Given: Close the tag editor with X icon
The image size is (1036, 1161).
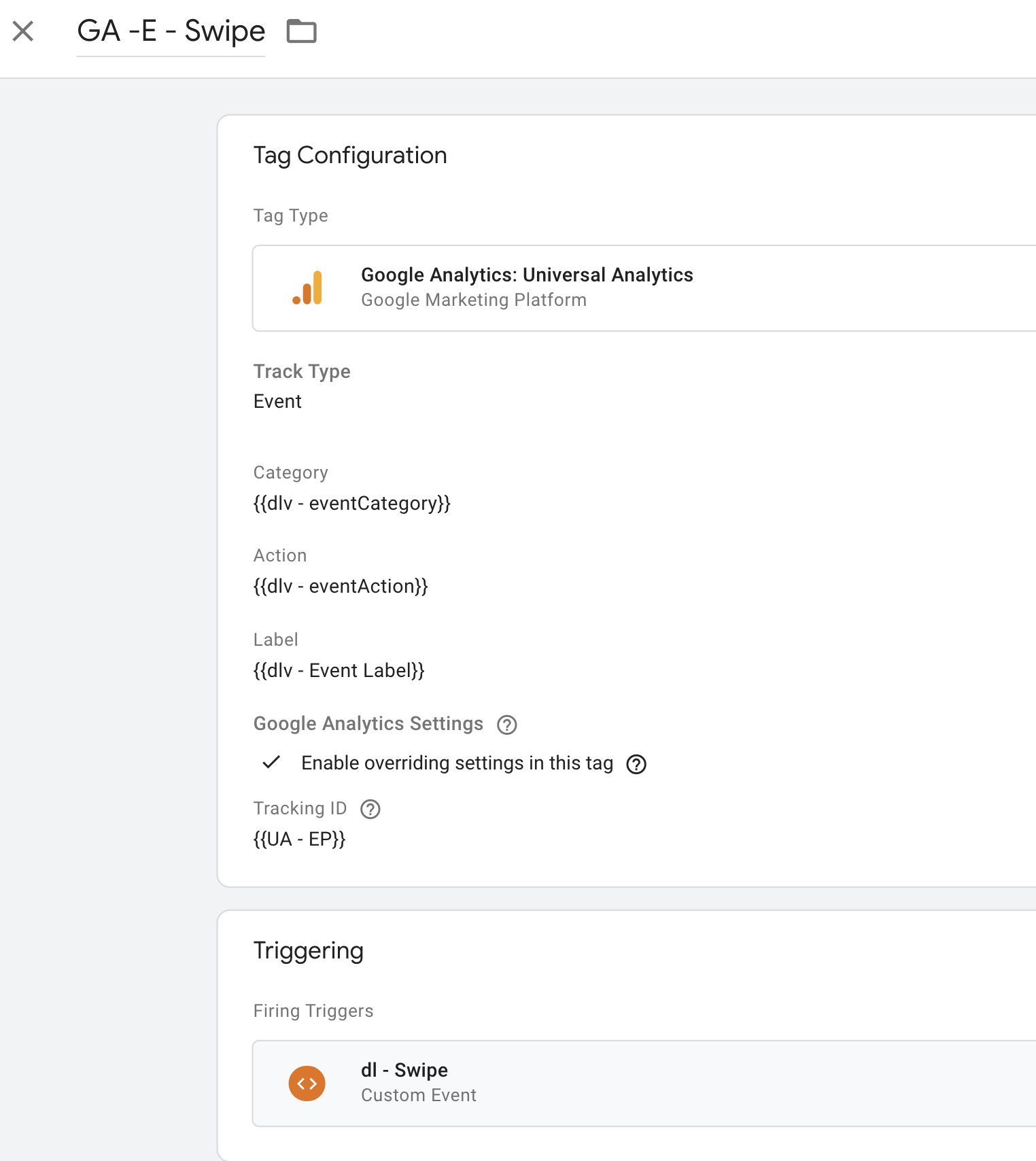Looking at the screenshot, I should (23, 31).
